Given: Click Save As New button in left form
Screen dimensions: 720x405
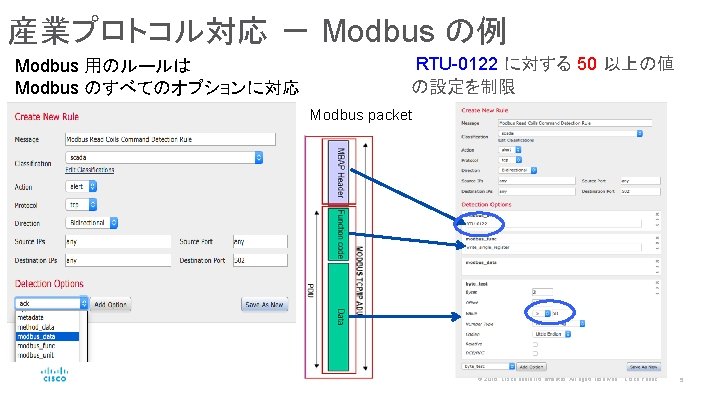Looking at the screenshot, I should (264, 304).
